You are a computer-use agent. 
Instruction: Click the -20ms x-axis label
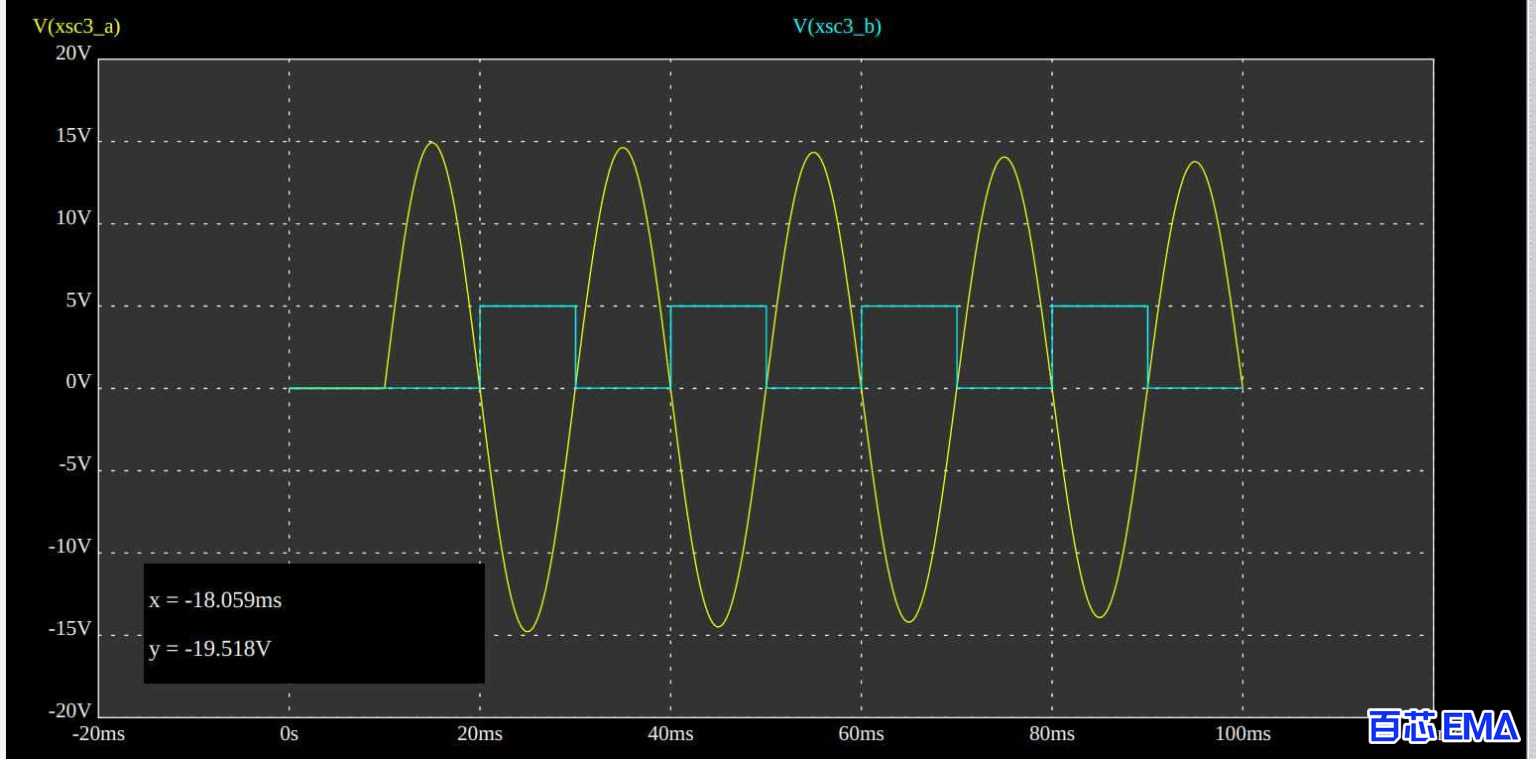tap(98, 734)
